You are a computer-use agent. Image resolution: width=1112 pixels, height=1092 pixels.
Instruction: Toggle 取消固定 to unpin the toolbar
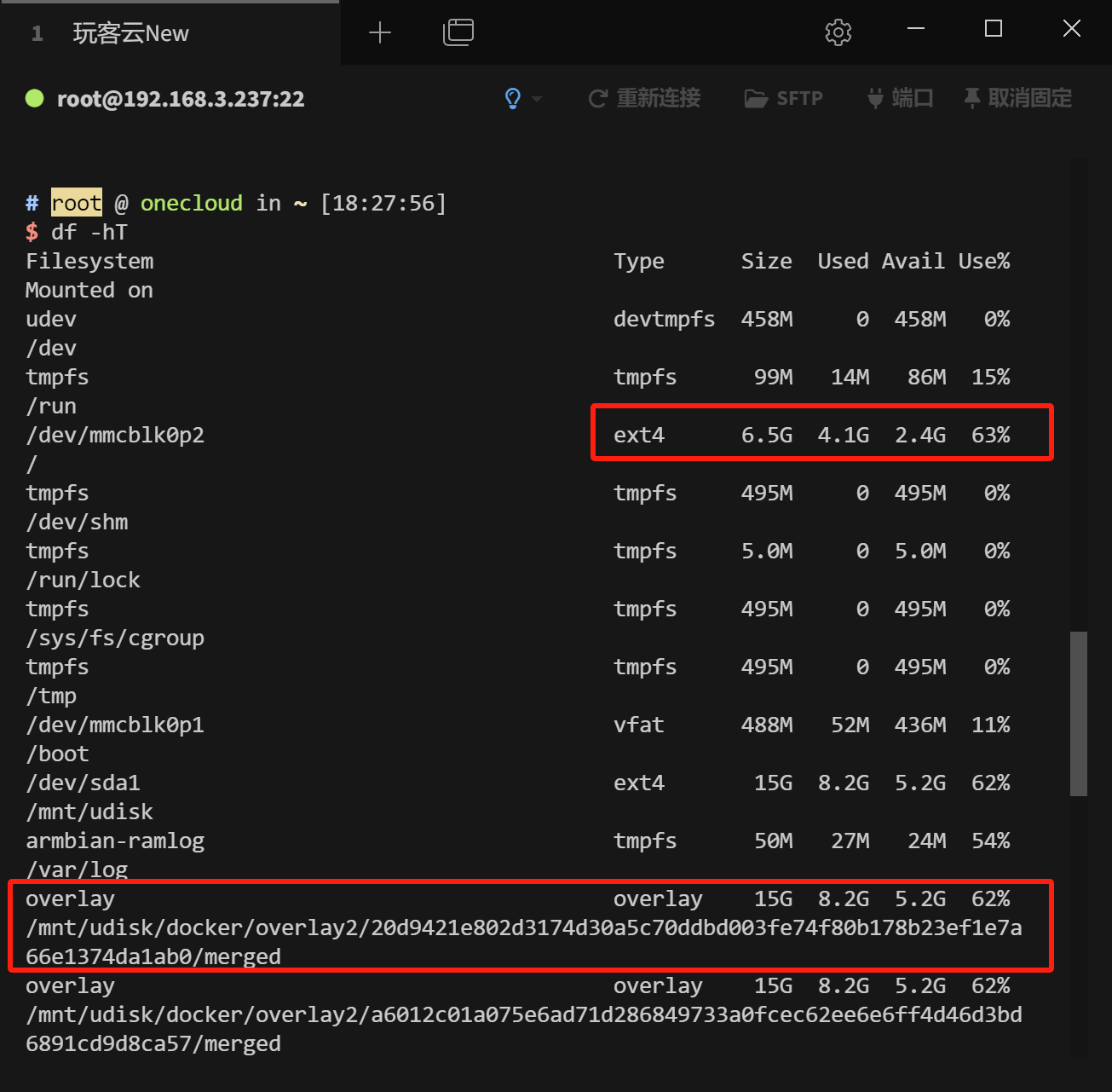(x=1018, y=99)
